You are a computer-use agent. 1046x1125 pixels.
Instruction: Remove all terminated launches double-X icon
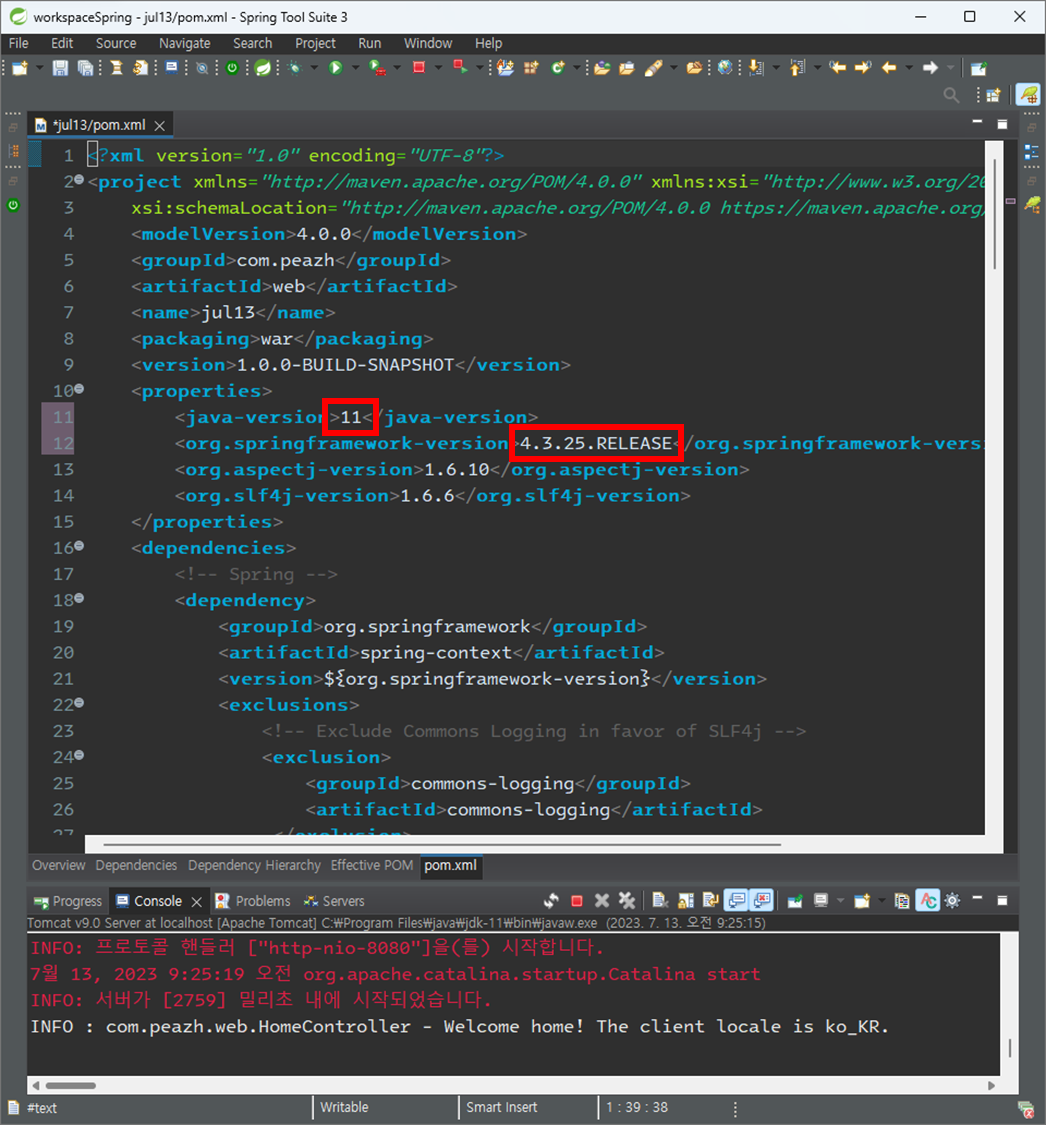point(627,901)
